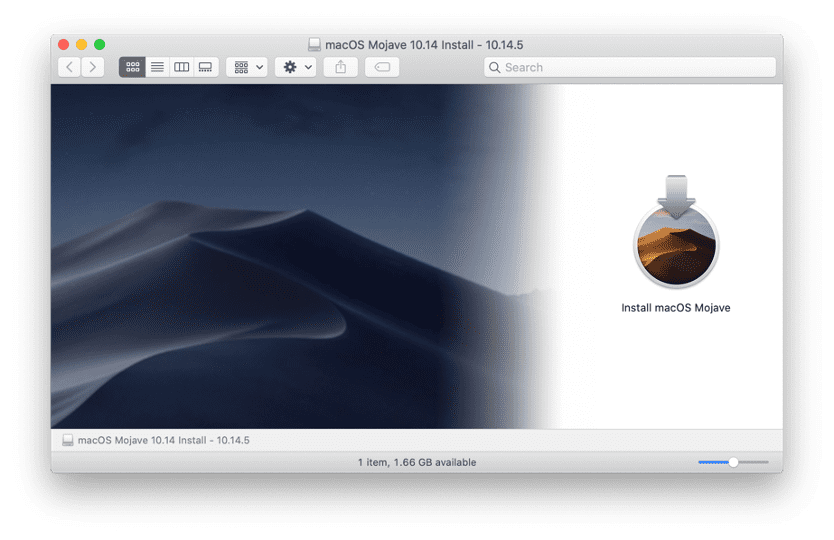Click the magnifying glass search icon
The image size is (834, 540).
click(495, 68)
